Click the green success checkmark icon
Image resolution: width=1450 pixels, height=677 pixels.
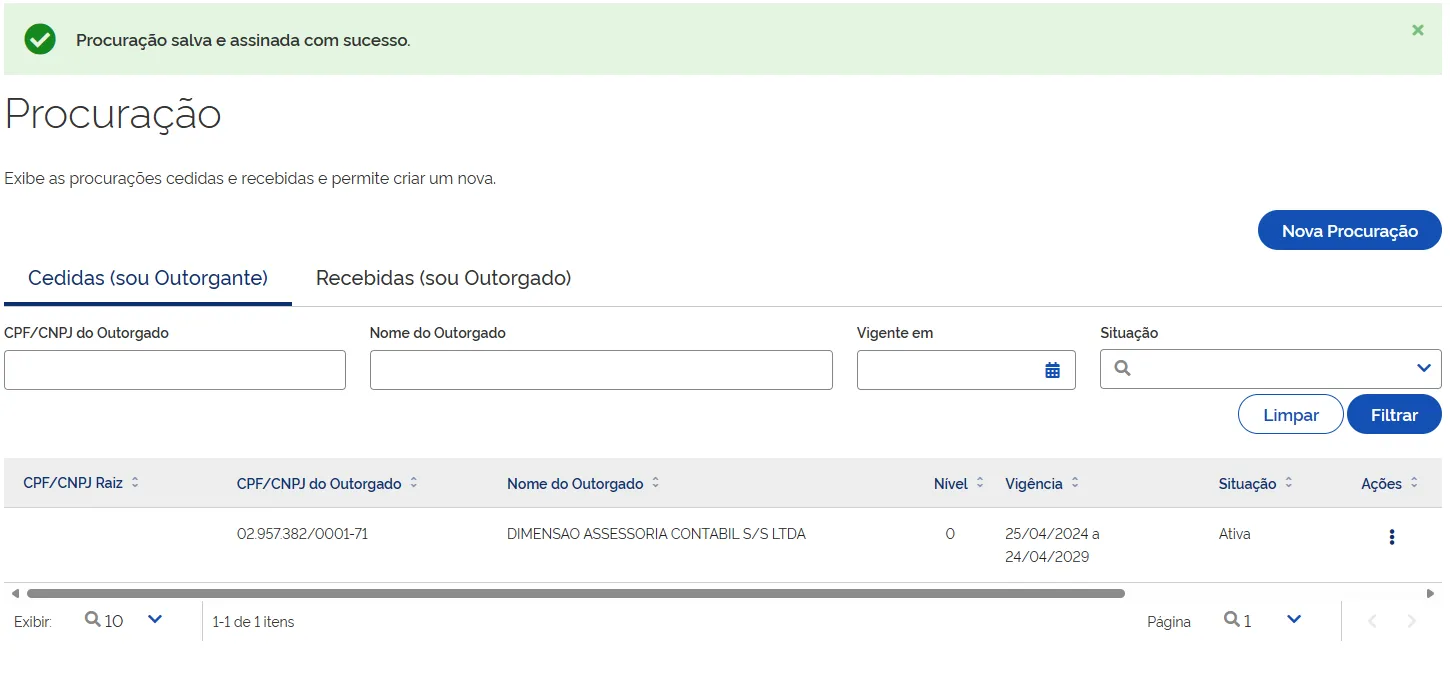(x=40, y=39)
